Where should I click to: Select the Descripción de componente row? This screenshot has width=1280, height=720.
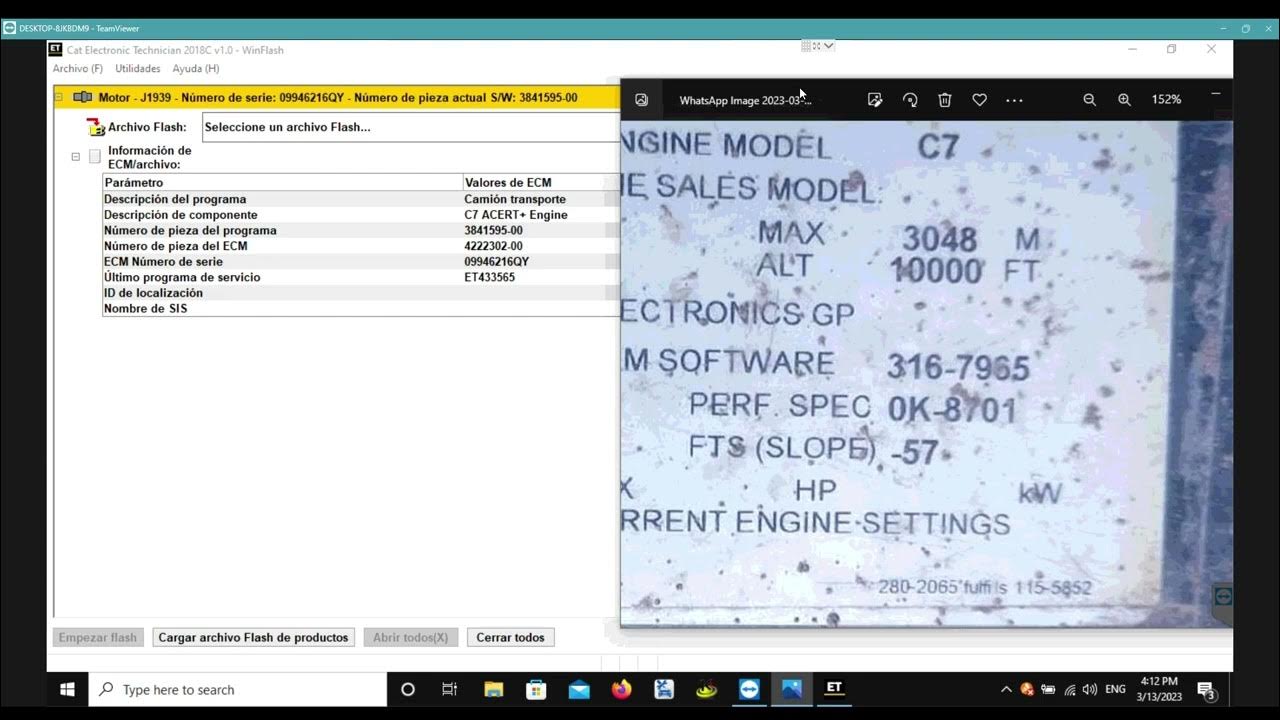tap(361, 215)
